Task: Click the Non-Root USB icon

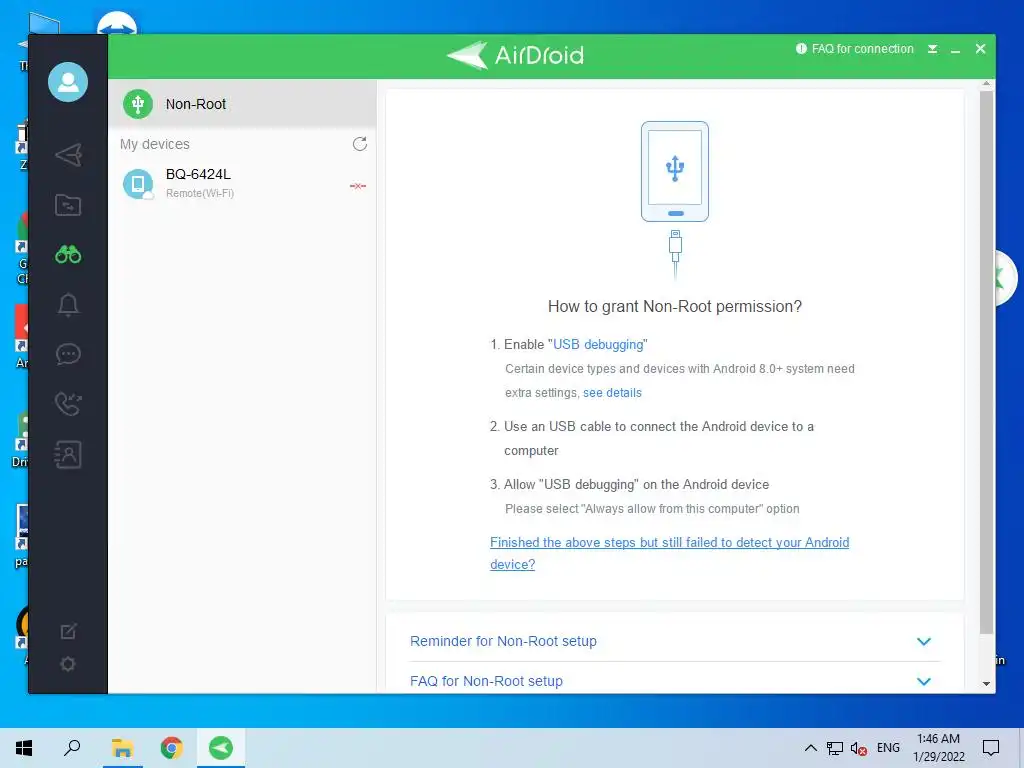Action: tap(138, 104)
